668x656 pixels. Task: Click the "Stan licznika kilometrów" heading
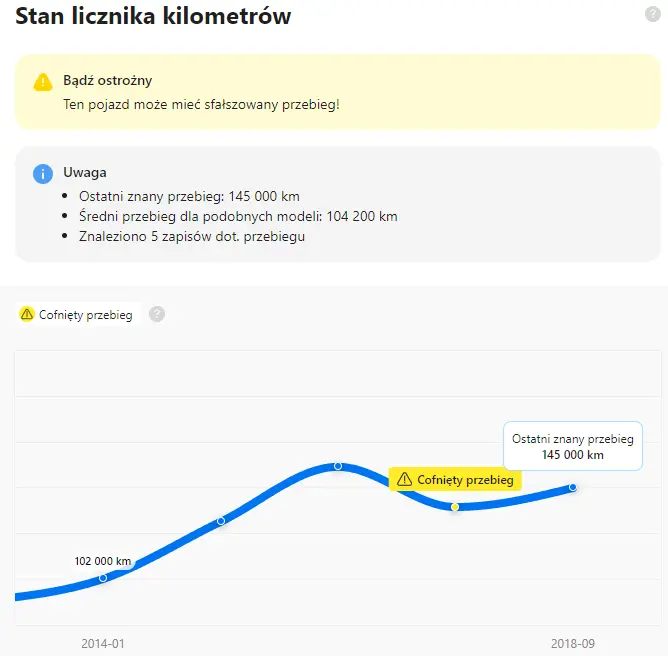point(154,16)
